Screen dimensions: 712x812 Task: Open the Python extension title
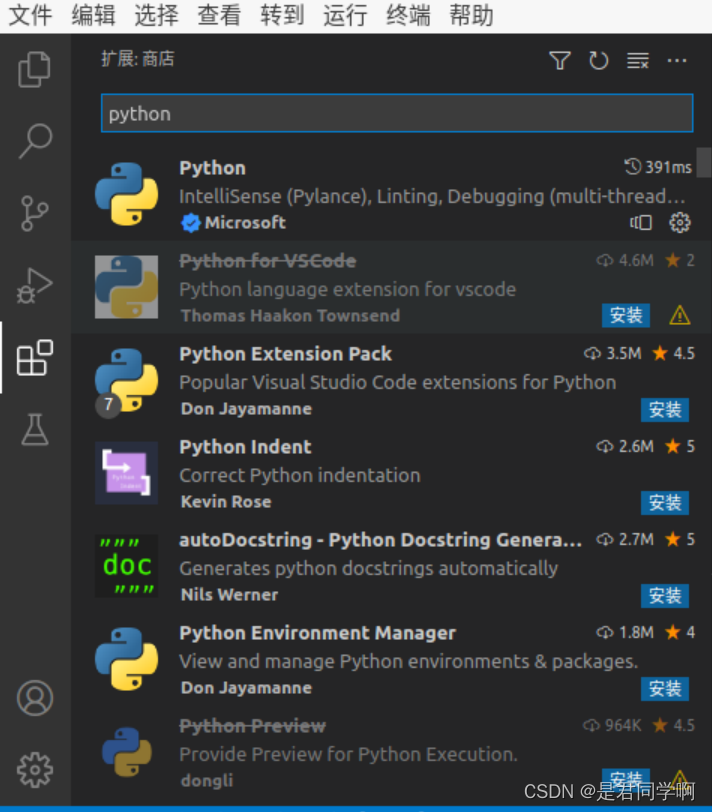[212, 168]
